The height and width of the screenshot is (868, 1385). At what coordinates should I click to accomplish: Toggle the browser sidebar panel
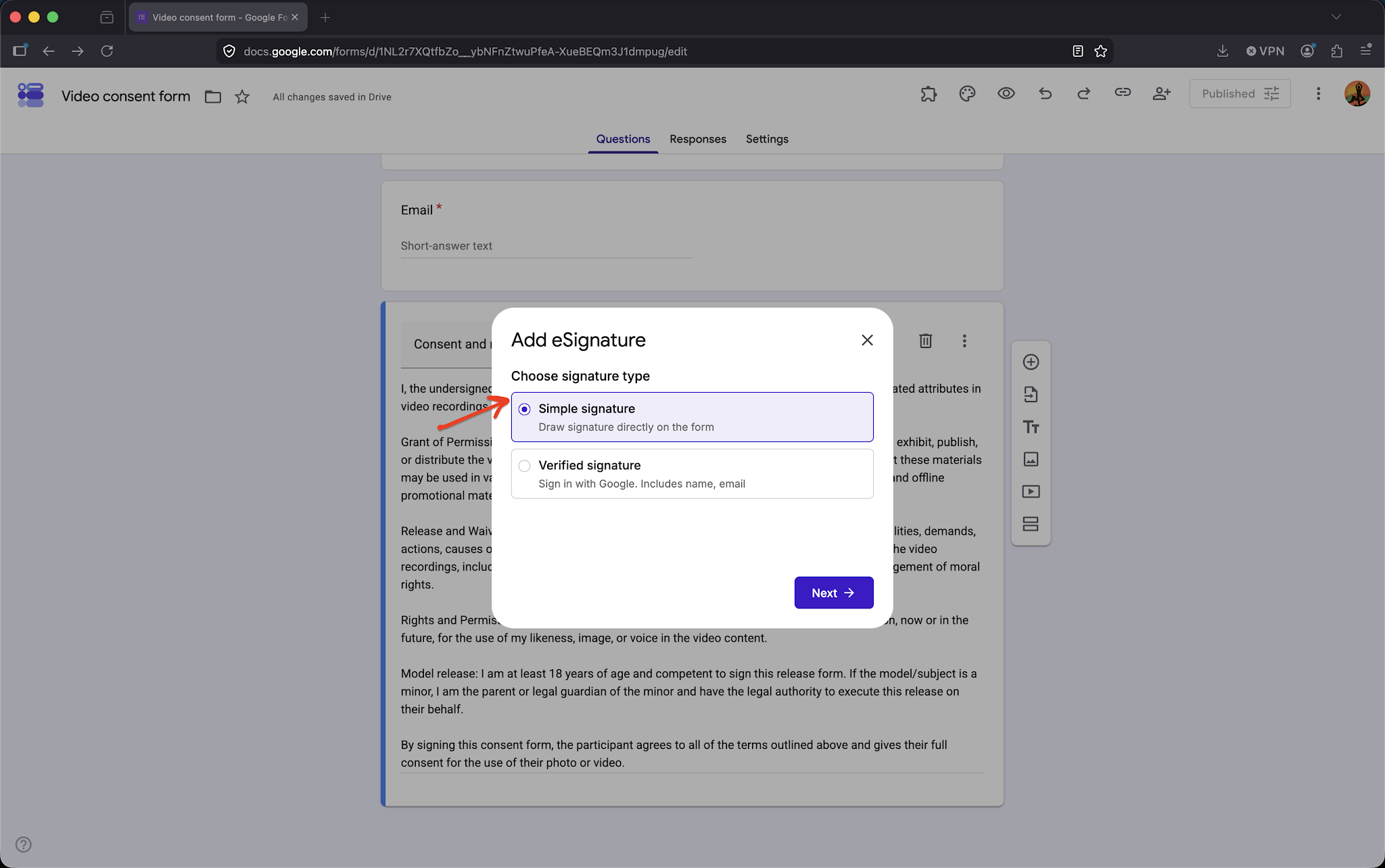[20, 51]
